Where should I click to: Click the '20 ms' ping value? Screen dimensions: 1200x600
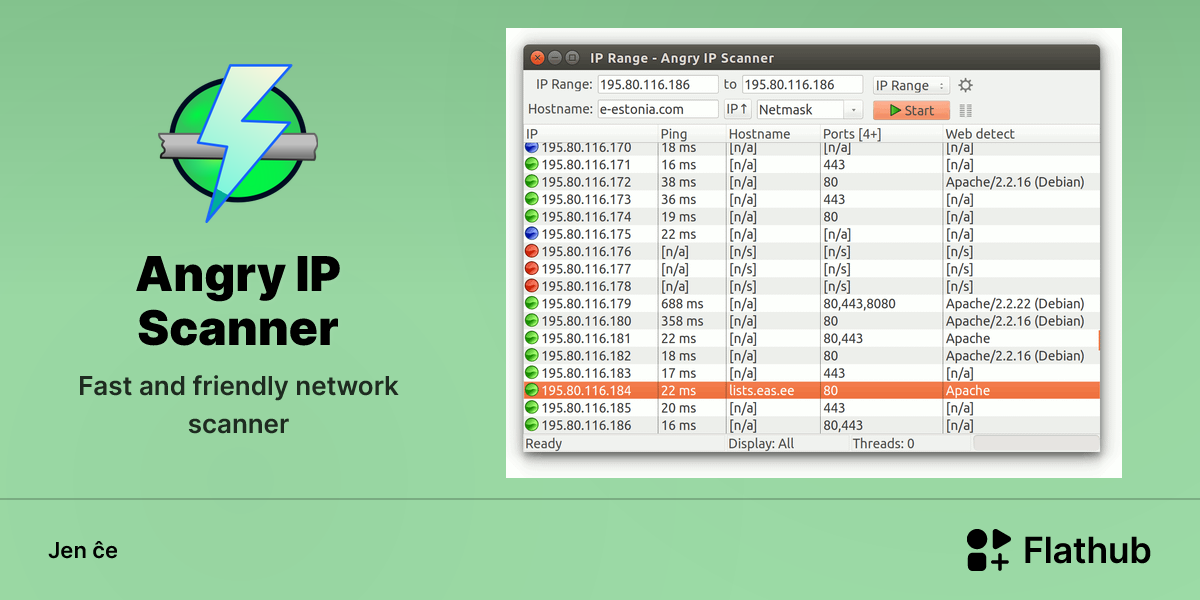[678, 408]
